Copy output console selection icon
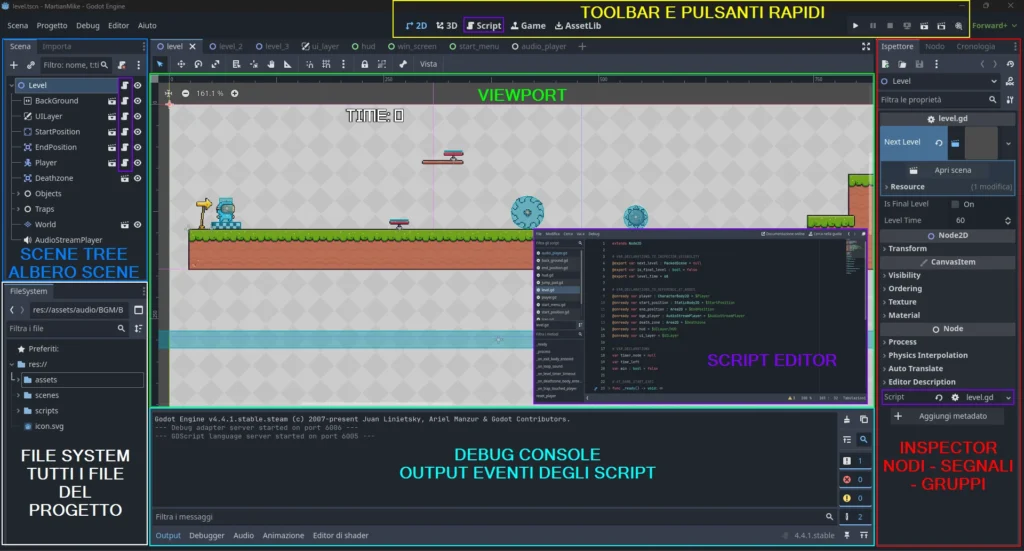The image size is (1024, 551). click(863, 420)
